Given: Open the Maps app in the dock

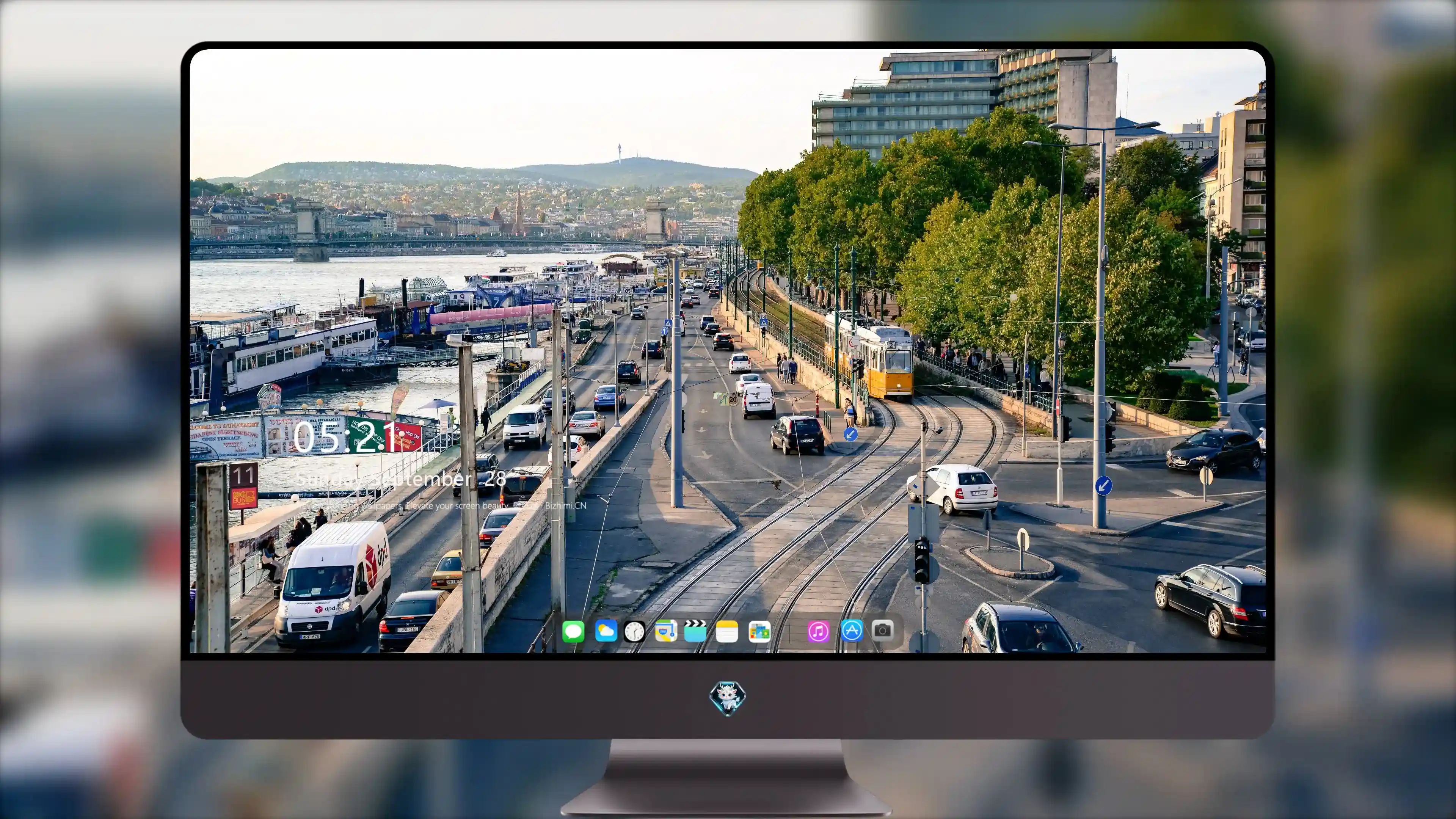Looking at the screenshot, I should [666, 631].
